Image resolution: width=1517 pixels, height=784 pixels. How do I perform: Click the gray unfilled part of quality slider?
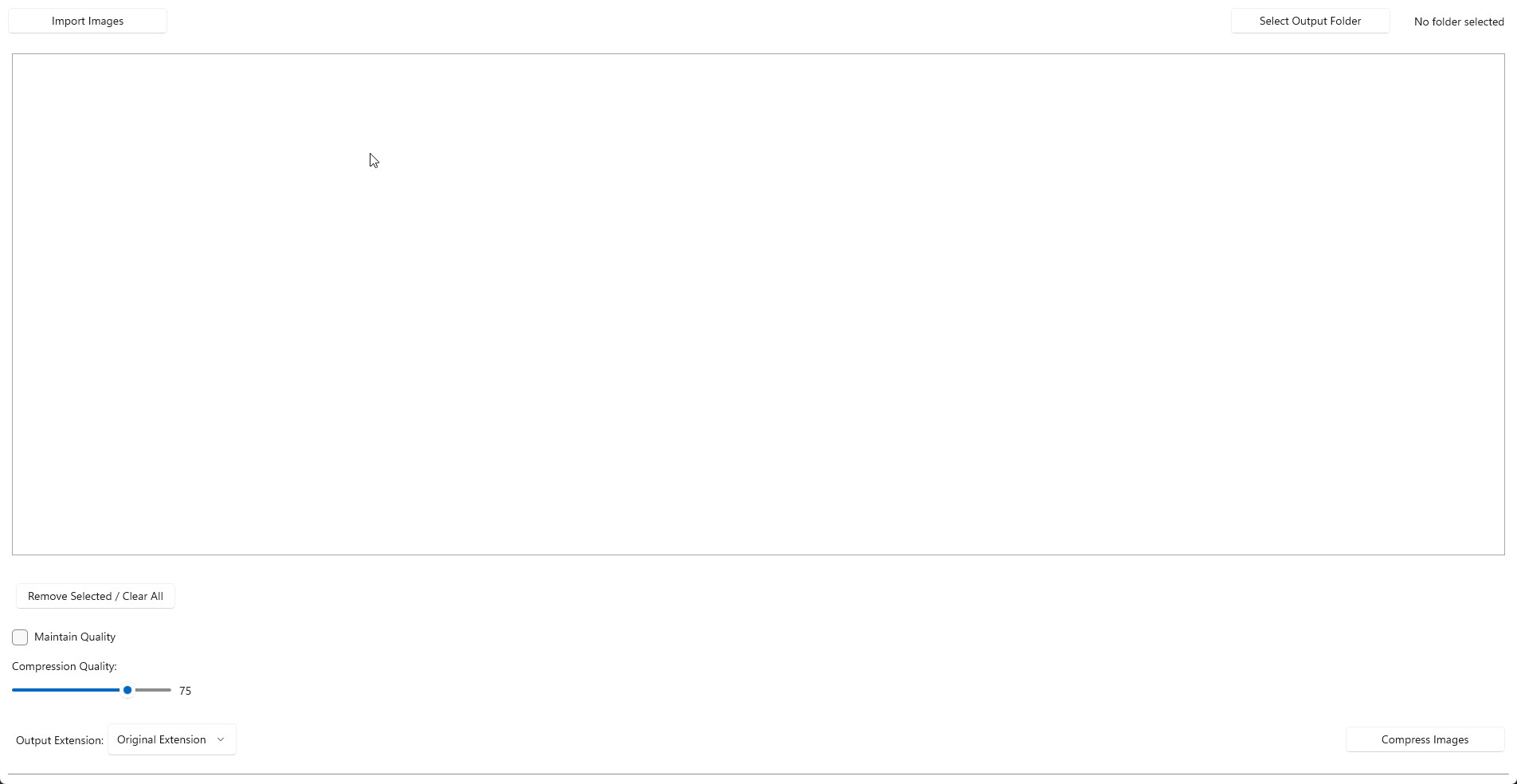pyautogui.click(x=153, y=690)
